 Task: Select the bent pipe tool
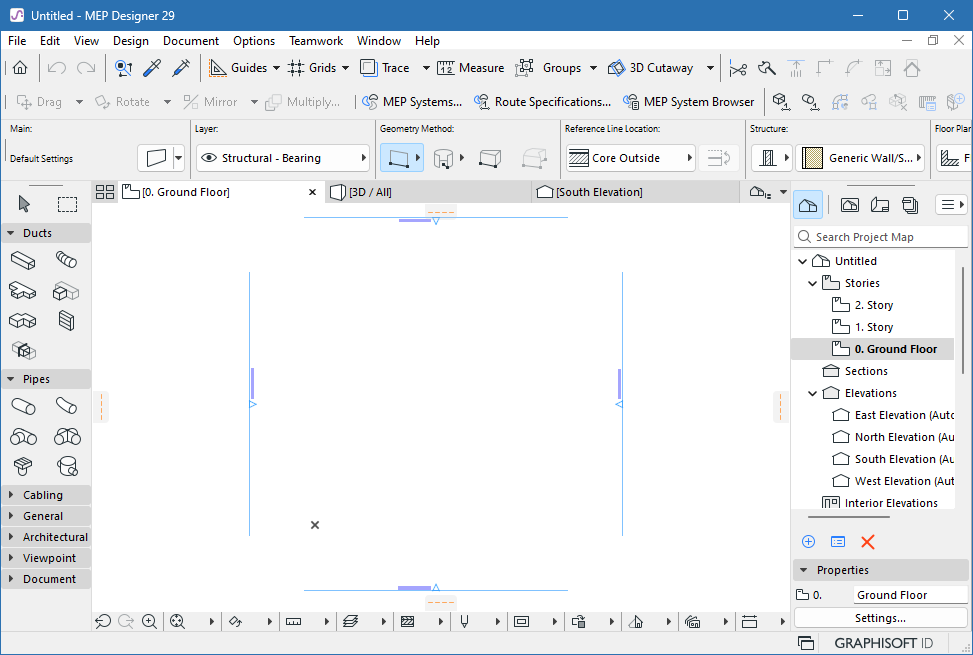[x=65, y=407]
